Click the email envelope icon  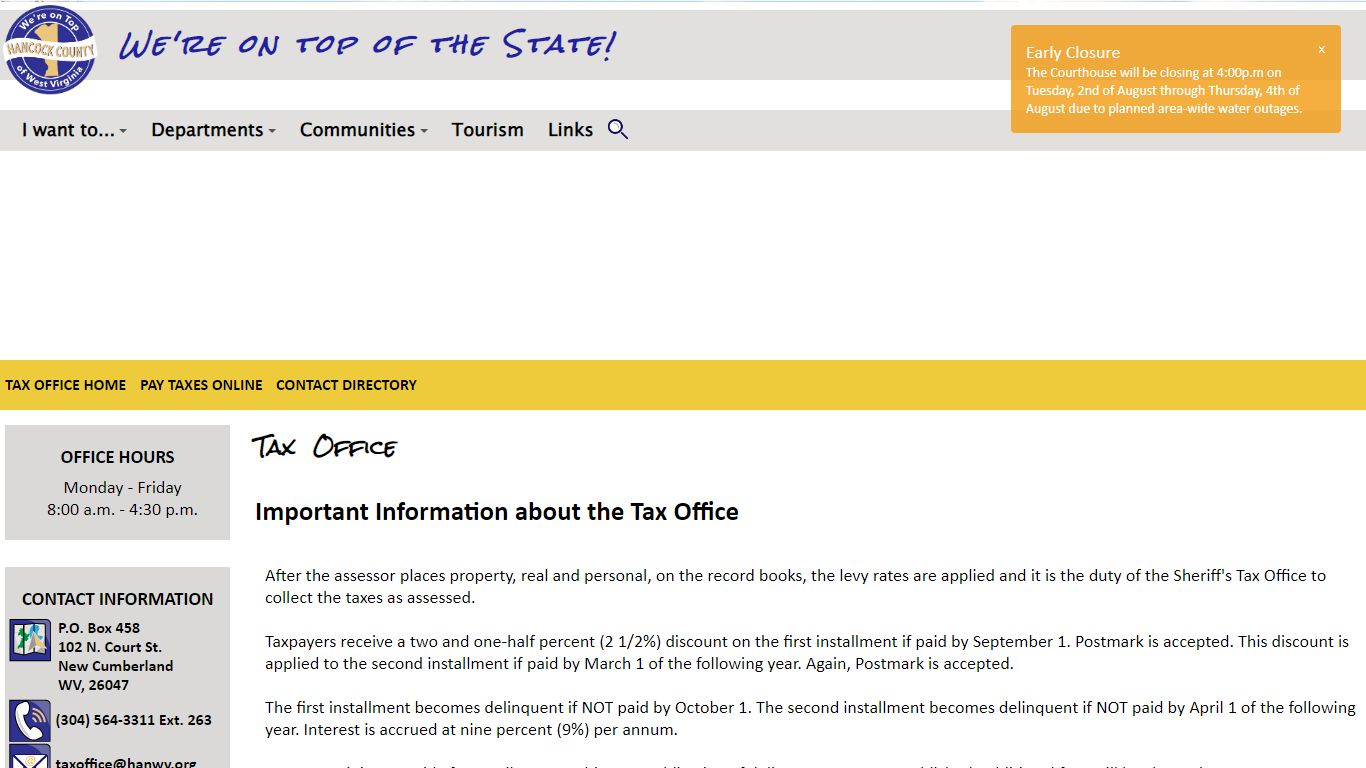(30, 758)
